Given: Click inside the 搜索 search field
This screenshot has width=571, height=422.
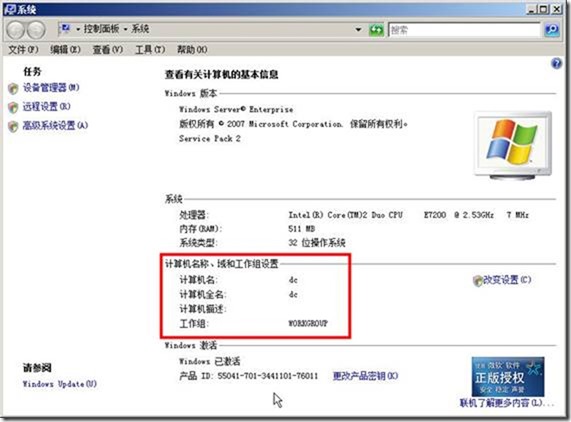Looking at the screenshot, I should coord(464,30).
